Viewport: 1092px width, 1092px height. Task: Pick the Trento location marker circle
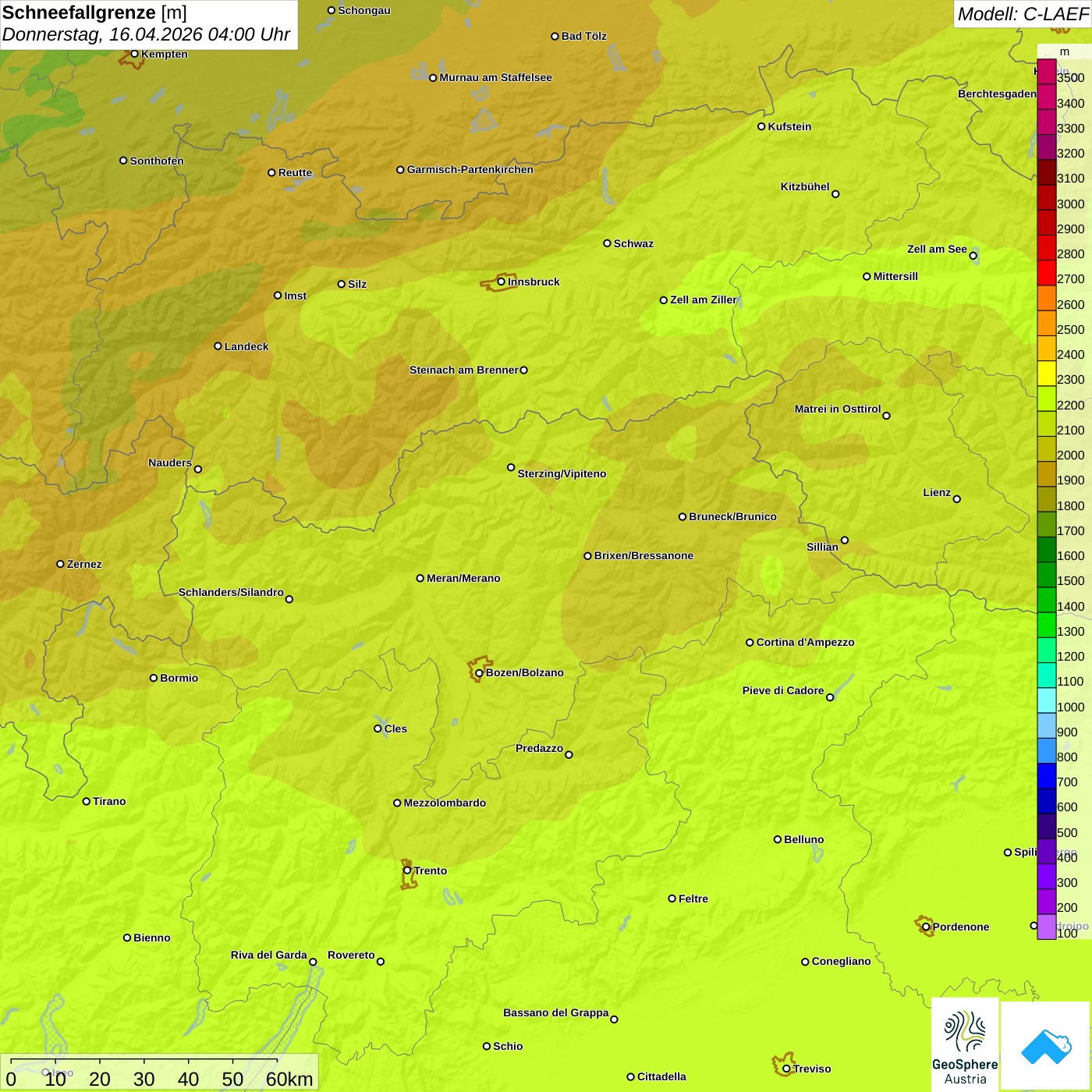407,870
